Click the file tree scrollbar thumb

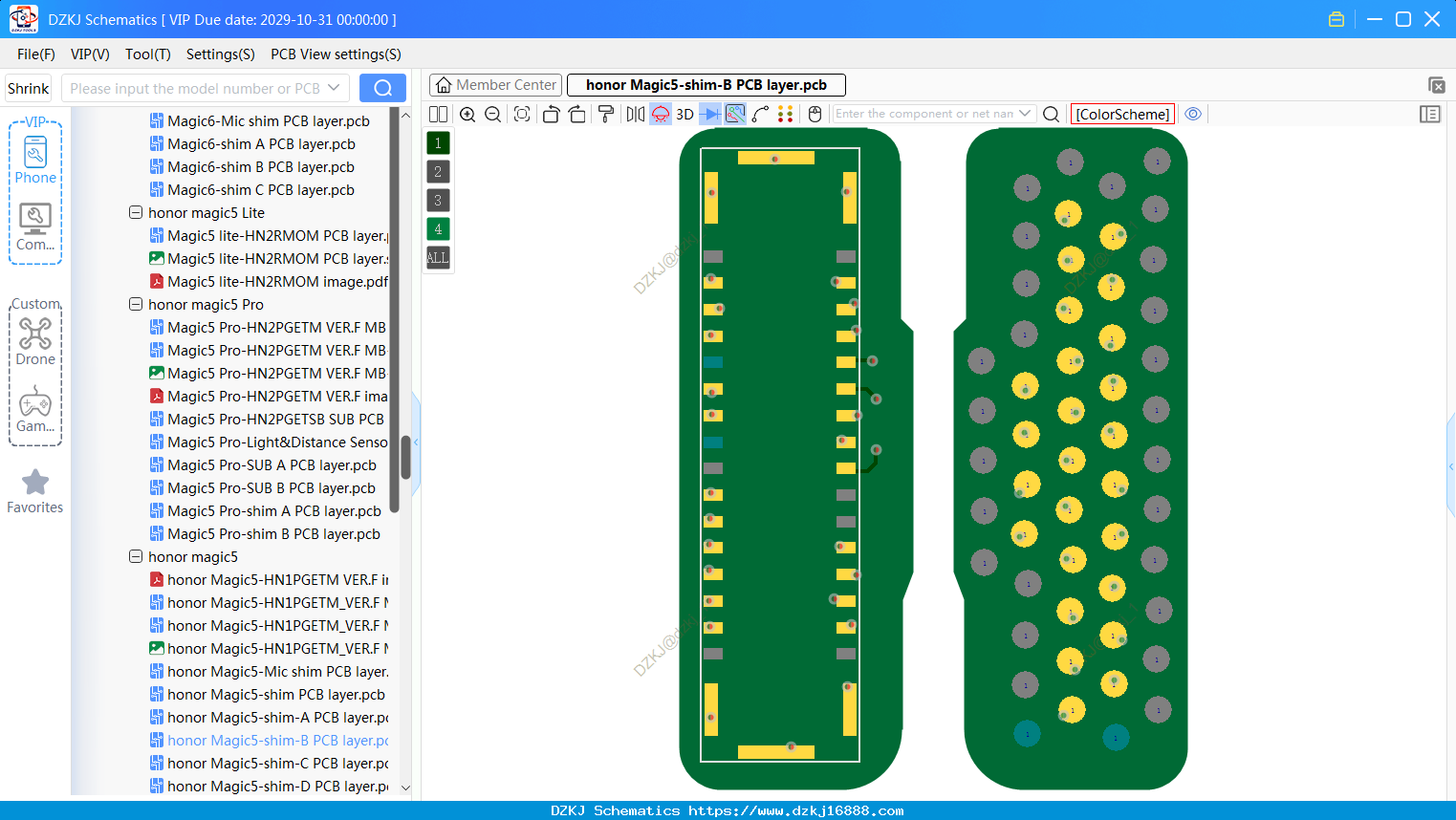[x=405, y=458]
